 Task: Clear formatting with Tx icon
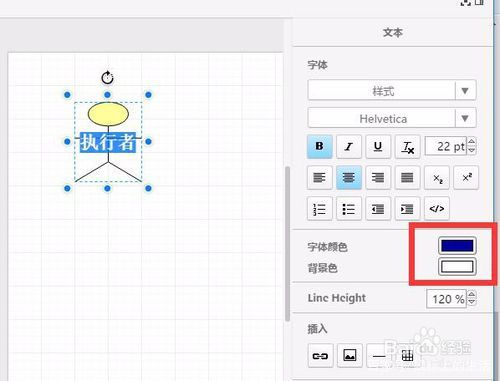(407, 146)
